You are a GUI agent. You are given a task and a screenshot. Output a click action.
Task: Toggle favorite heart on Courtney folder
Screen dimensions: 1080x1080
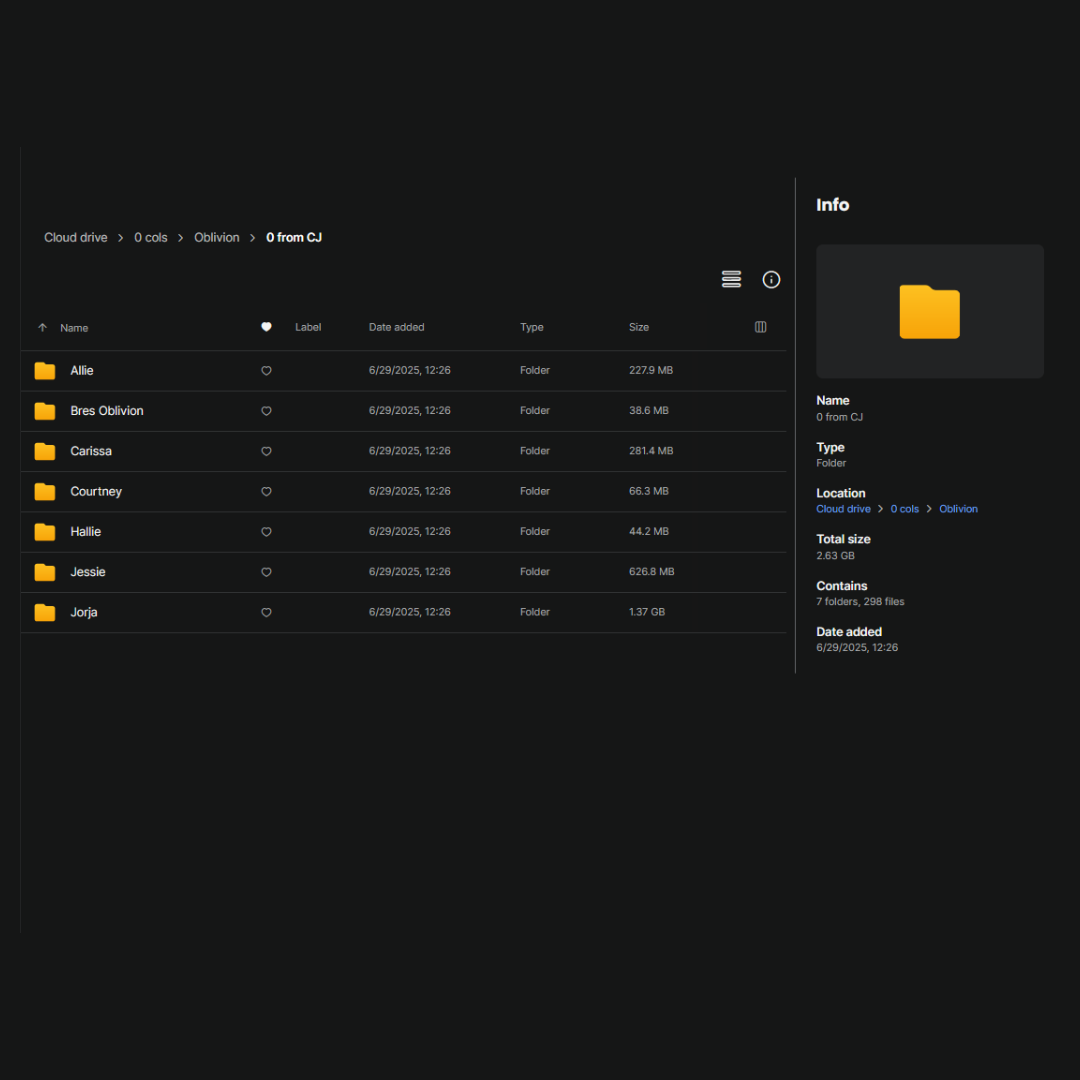(266, 492)
